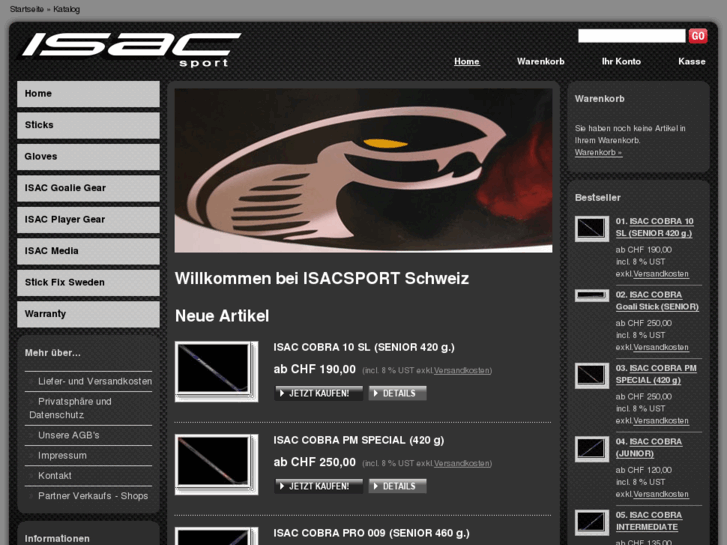The image size is (727, 545).
Task: Click the red GO search button
Action: [x=698, y=36]
